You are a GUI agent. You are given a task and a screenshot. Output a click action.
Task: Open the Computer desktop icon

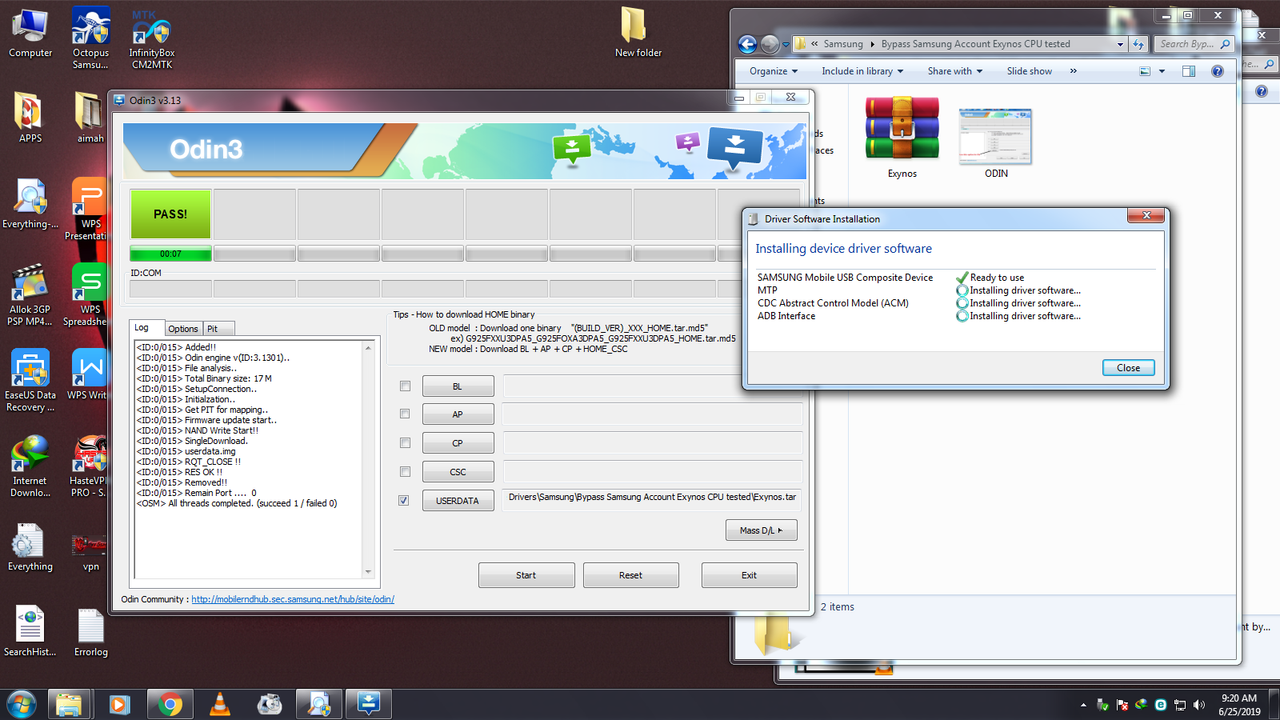(30, 33)
